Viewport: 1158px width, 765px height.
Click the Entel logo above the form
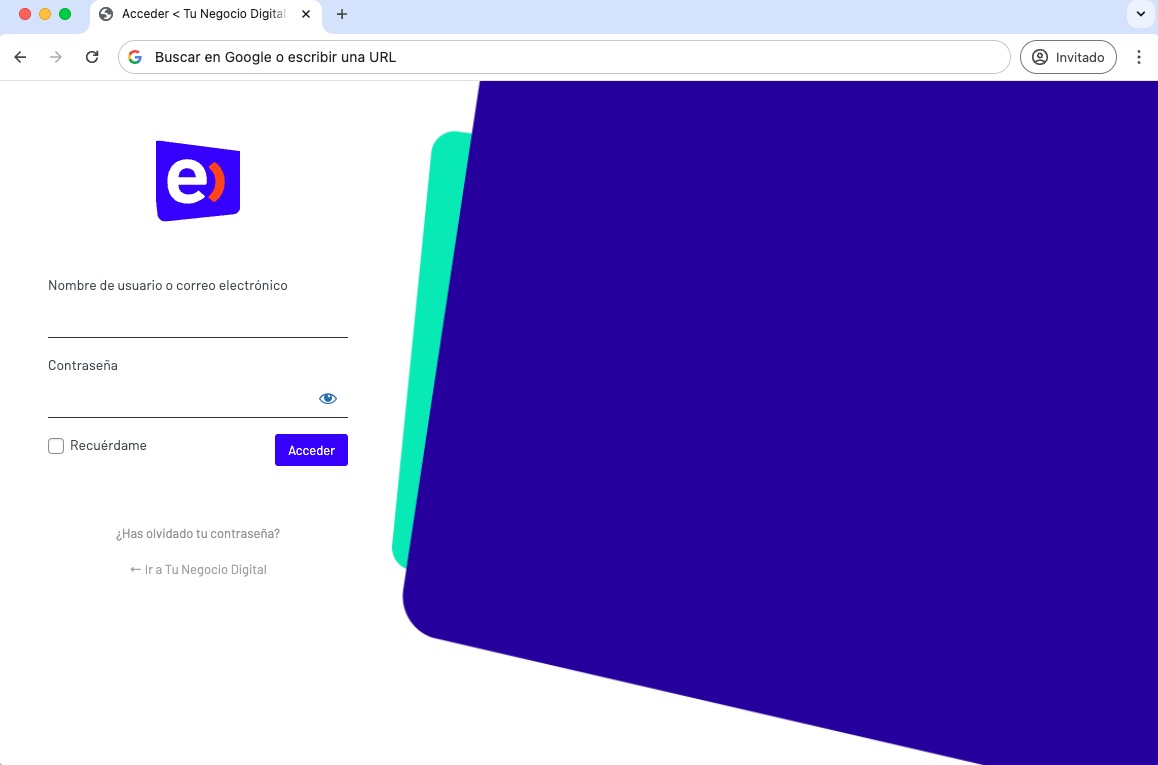tap(198, 181)
